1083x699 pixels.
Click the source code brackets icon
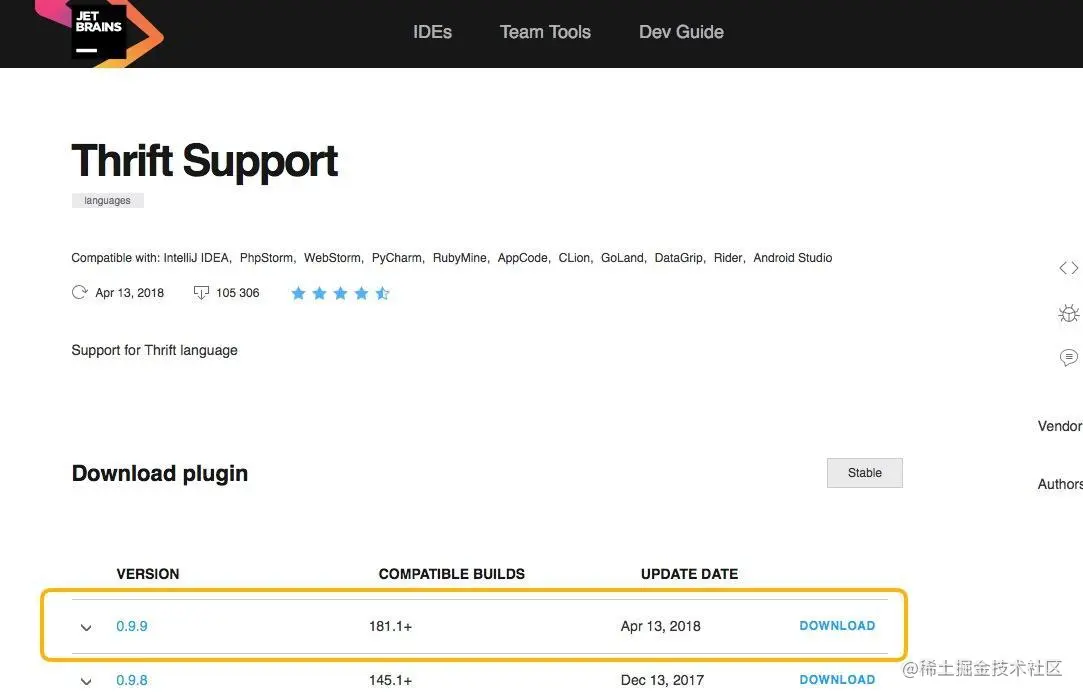click(x=1068, y=268)
